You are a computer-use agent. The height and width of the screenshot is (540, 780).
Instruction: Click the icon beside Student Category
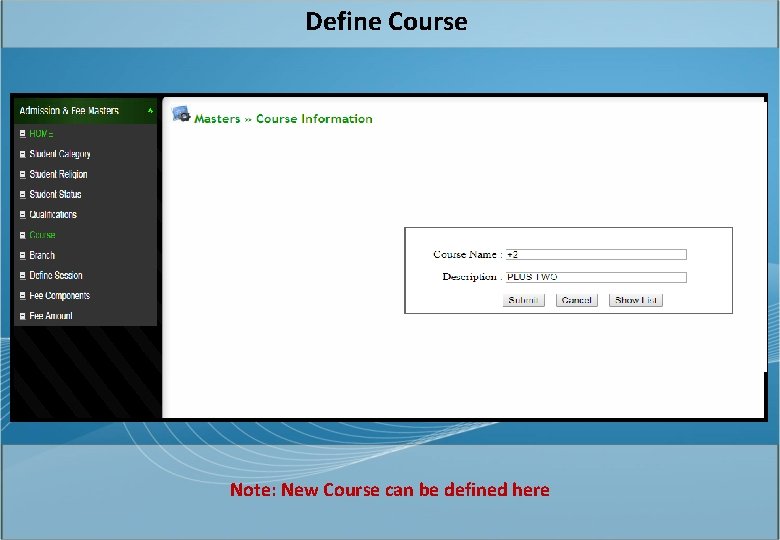(22, 154)
